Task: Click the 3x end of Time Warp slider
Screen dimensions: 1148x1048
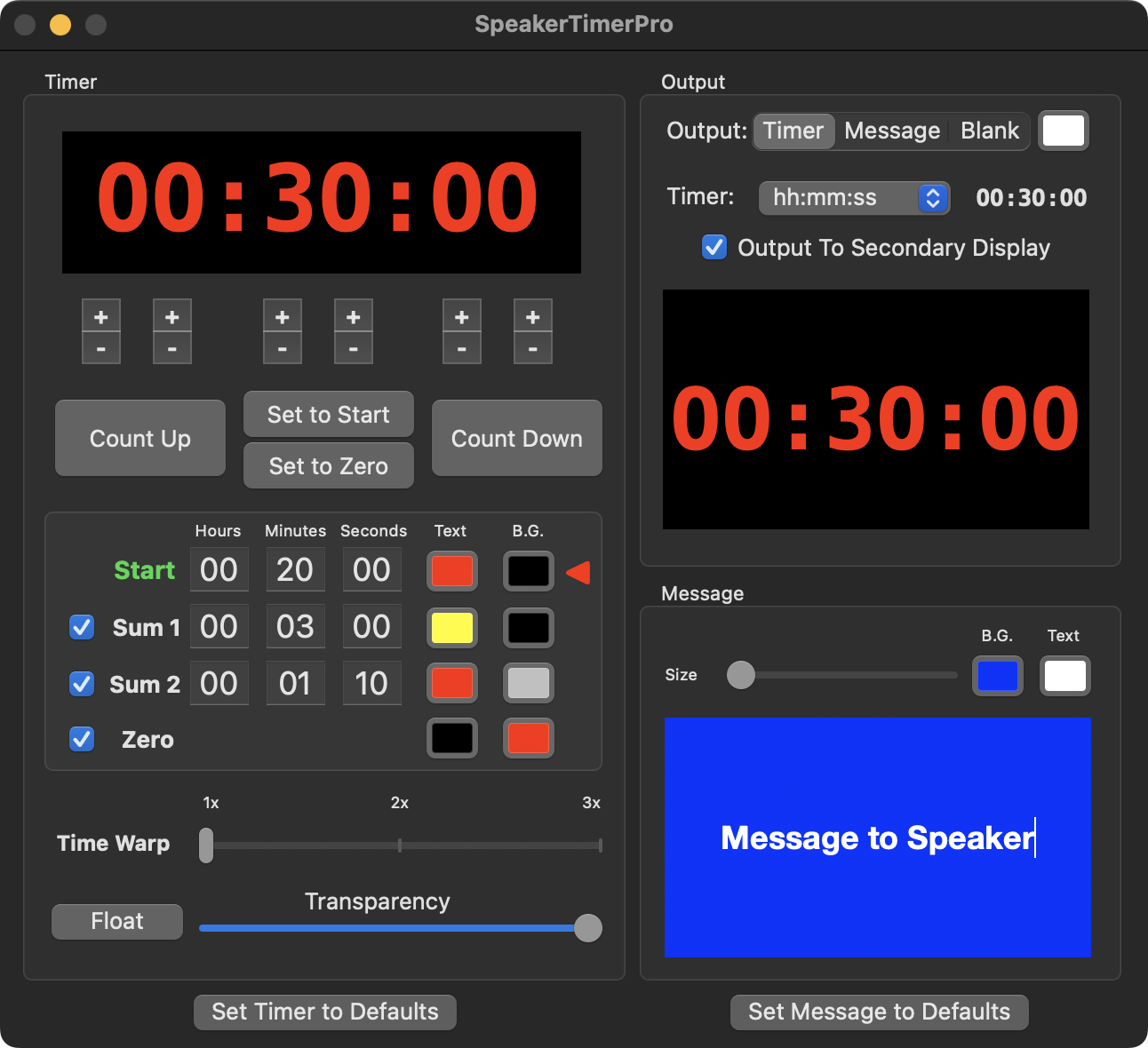Action: coord(601,846)
